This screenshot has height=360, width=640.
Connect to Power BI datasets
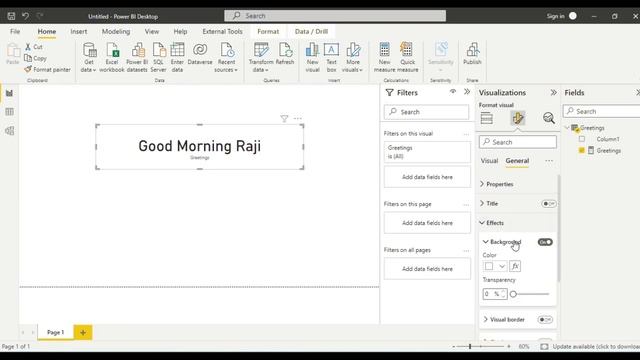point(137,58)
